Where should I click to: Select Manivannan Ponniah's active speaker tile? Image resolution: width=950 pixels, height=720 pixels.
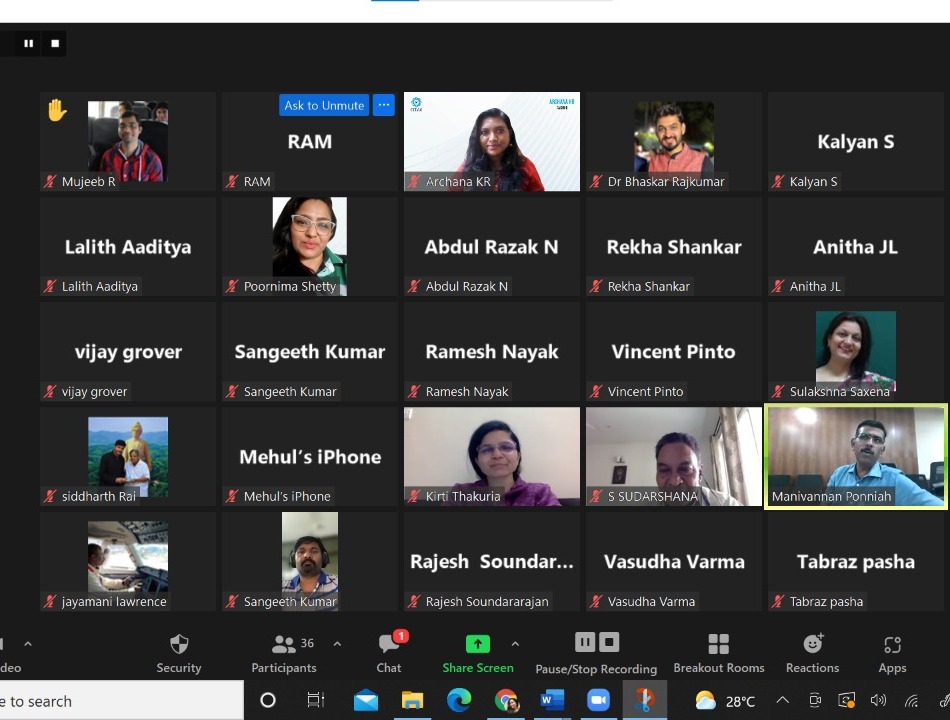(x=855, y=456)
